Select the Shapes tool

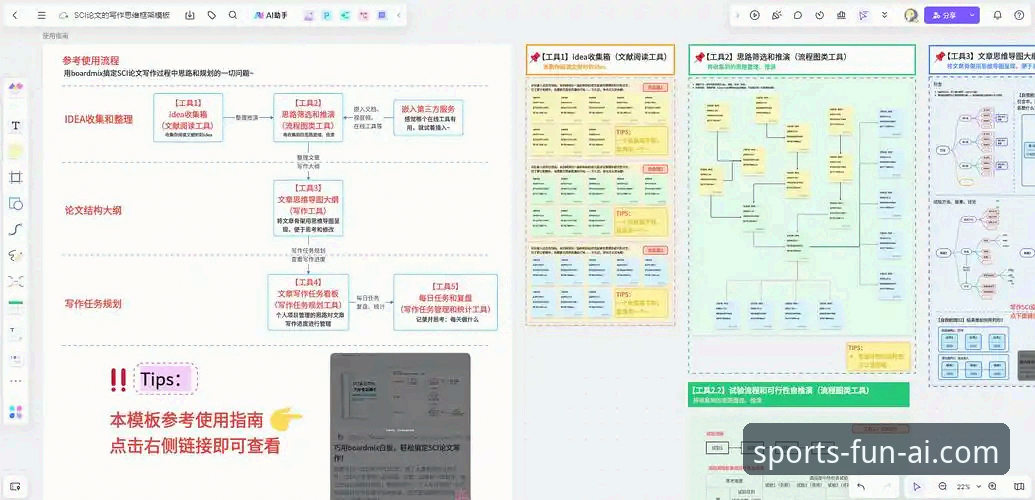pos(16,203)
